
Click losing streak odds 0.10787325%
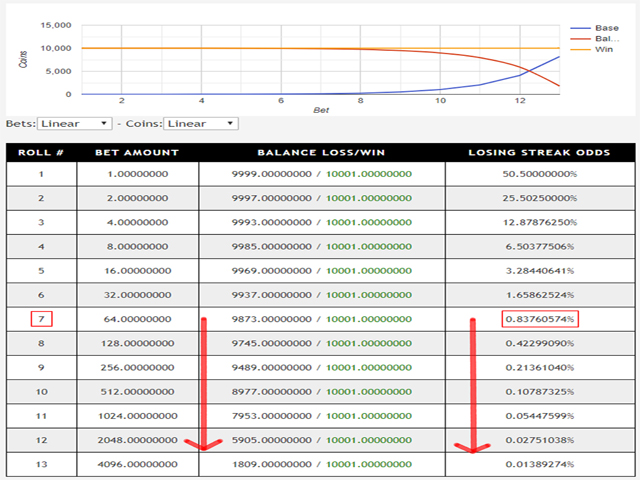click(540, 392)
